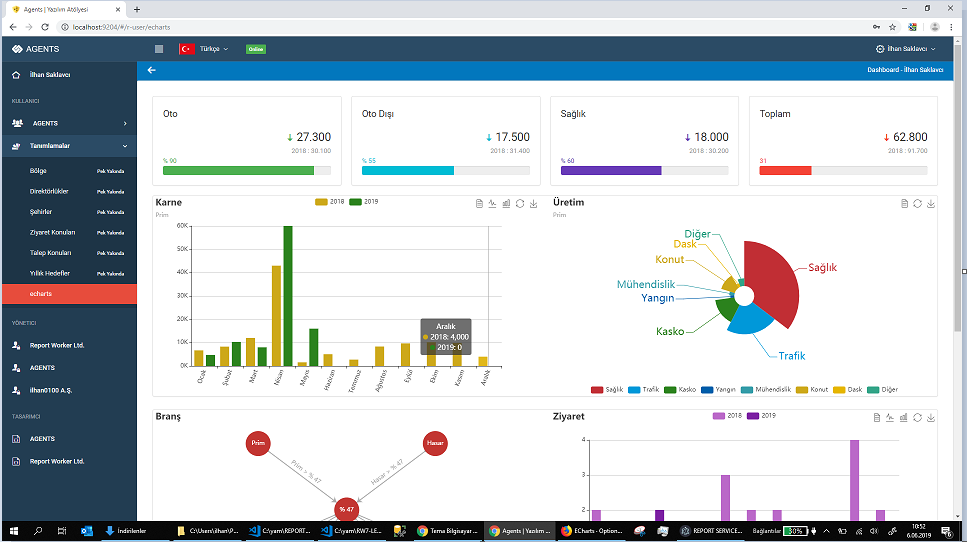Open Yıllık Hedefler in the sidebar
Viewport: 967px width, 542px height.
[50, 273]
